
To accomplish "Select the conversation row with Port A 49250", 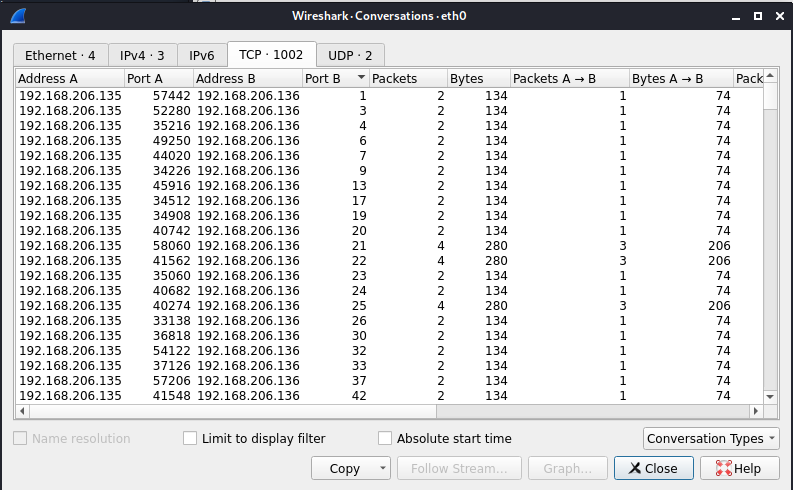I will click(388, 141).
